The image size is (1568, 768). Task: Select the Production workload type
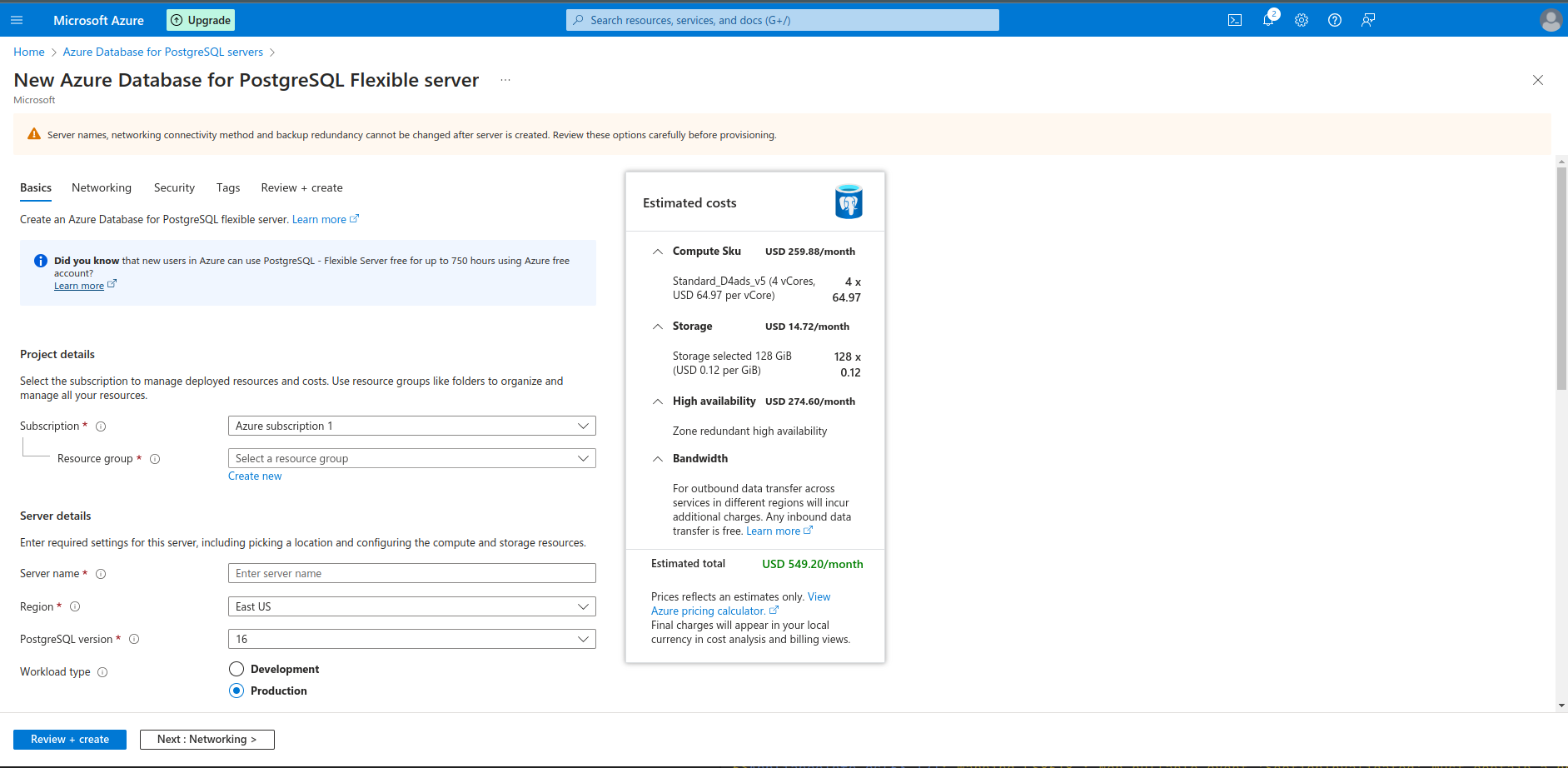[236, 691]
